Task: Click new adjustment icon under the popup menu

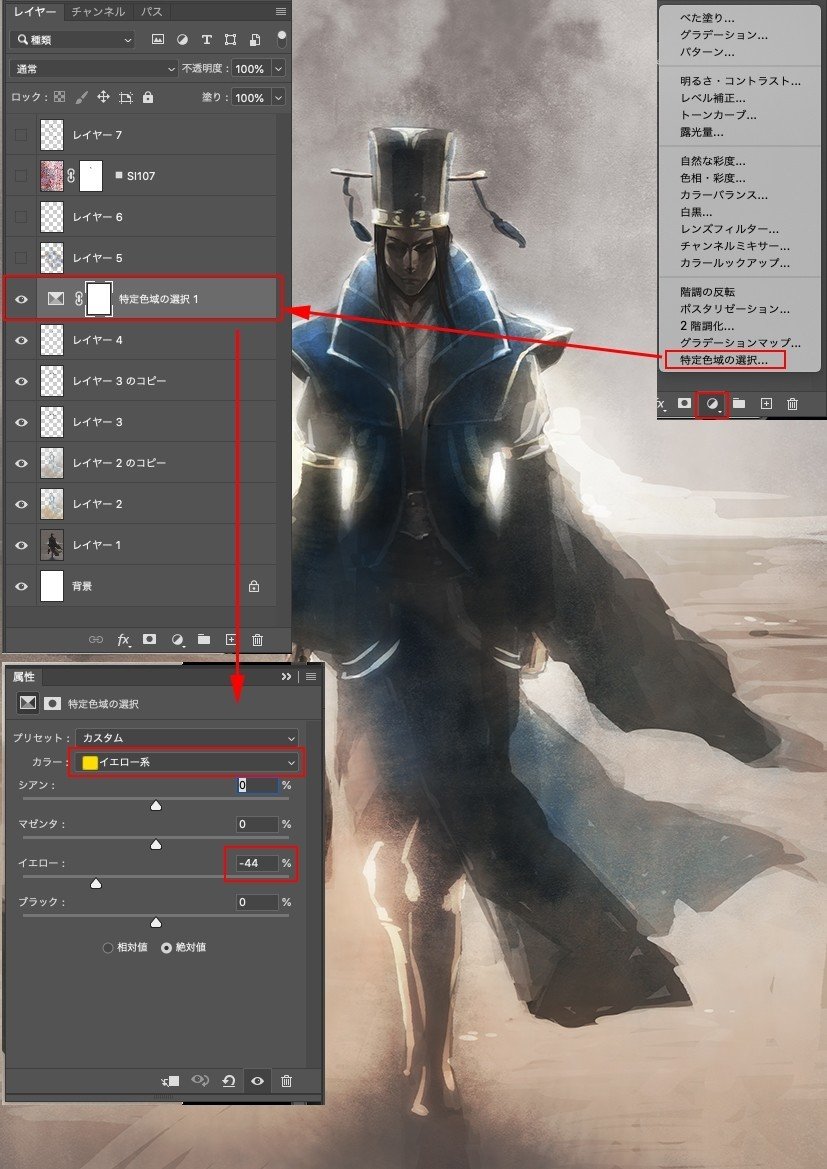Action: (x=712, y=403)
